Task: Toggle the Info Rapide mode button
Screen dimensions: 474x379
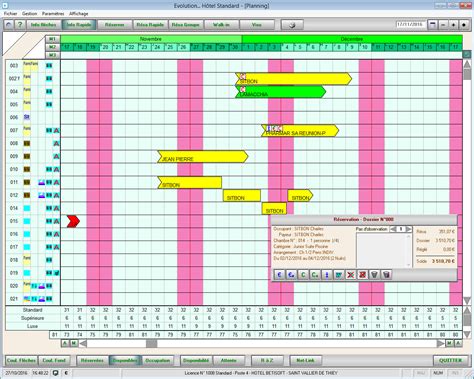Action: (x=79, y=25)
